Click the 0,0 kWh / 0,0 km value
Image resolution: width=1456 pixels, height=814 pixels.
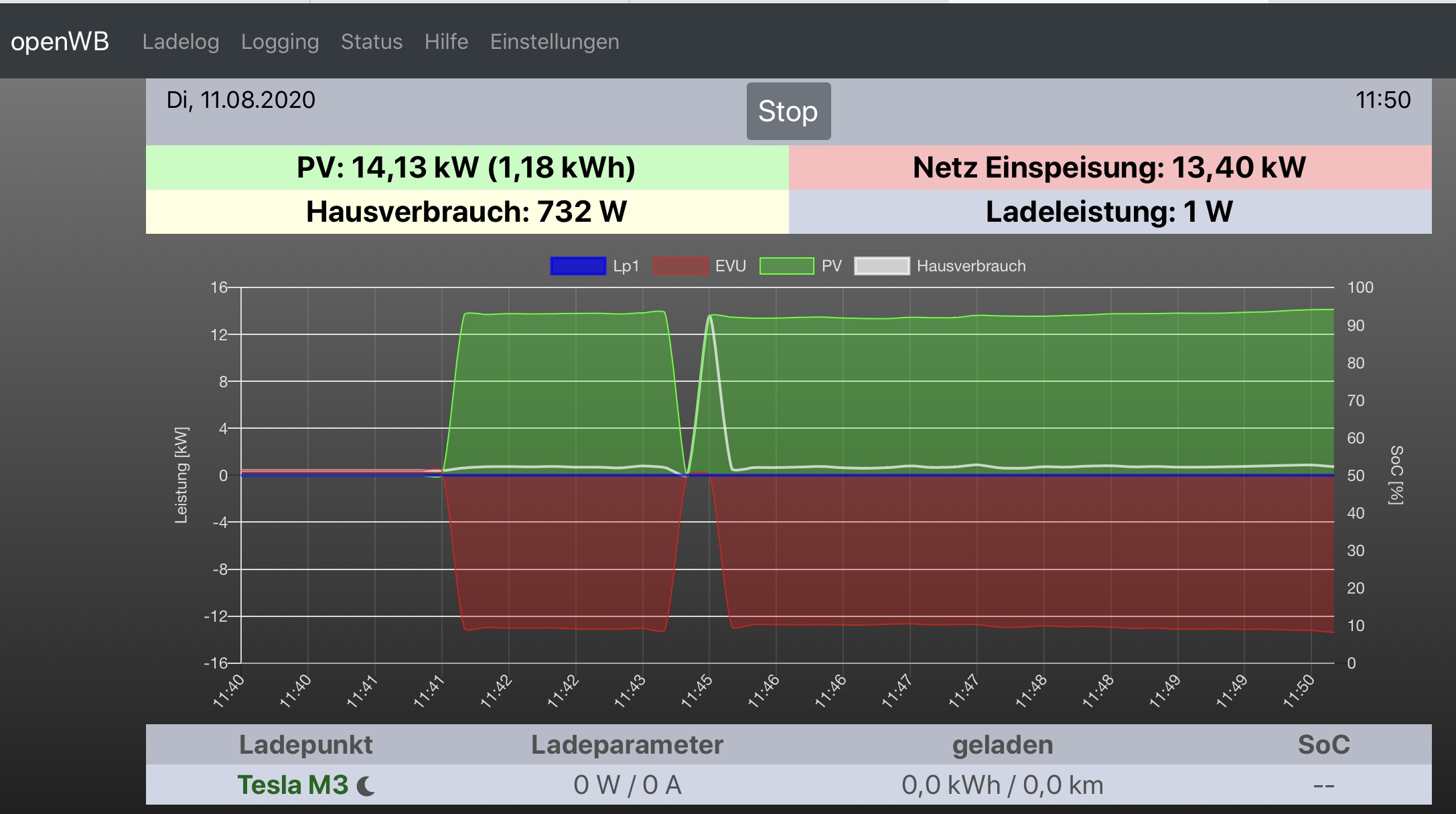coord(1003,785)
